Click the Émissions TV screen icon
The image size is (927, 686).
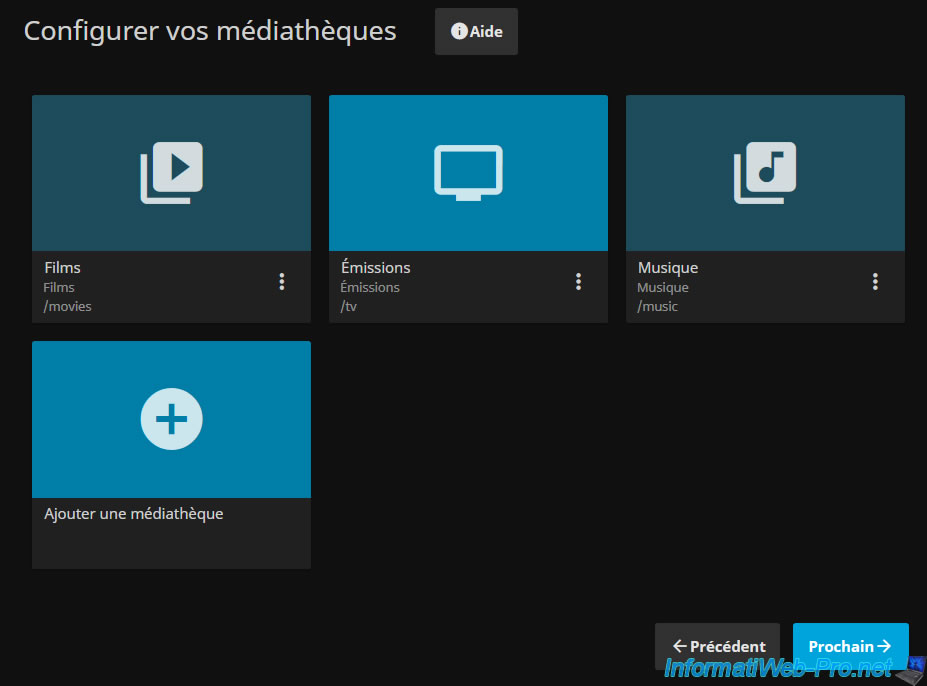pyautogui.click(x=468, y=172)
